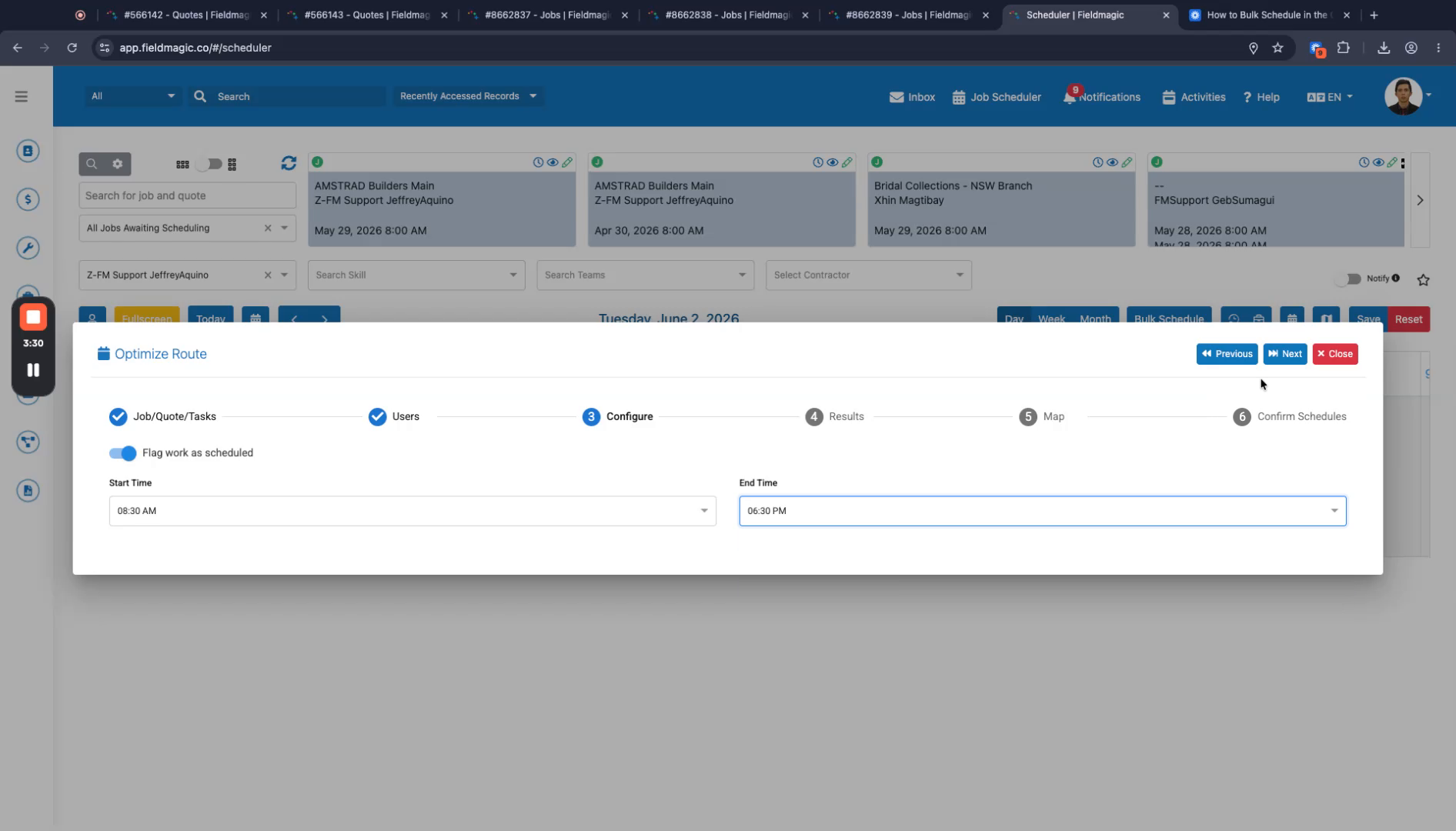Edit the Bridal Collections card with the pencil icon
The image size is (1456, 831).
click(1127, 162)
